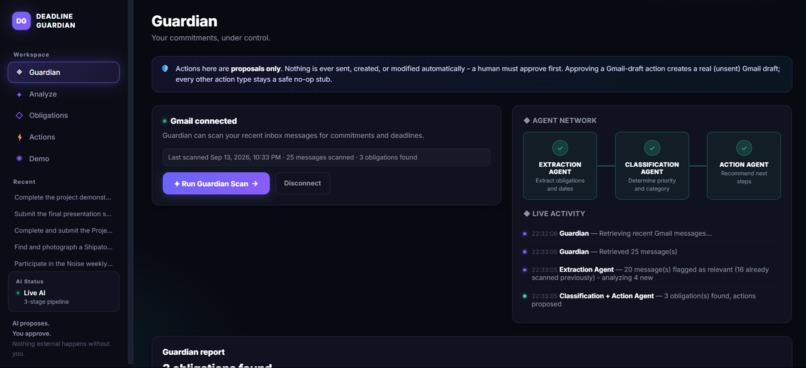Click 'Retrieving recent Gmail messages' activity entry

[x=652, y=233]
